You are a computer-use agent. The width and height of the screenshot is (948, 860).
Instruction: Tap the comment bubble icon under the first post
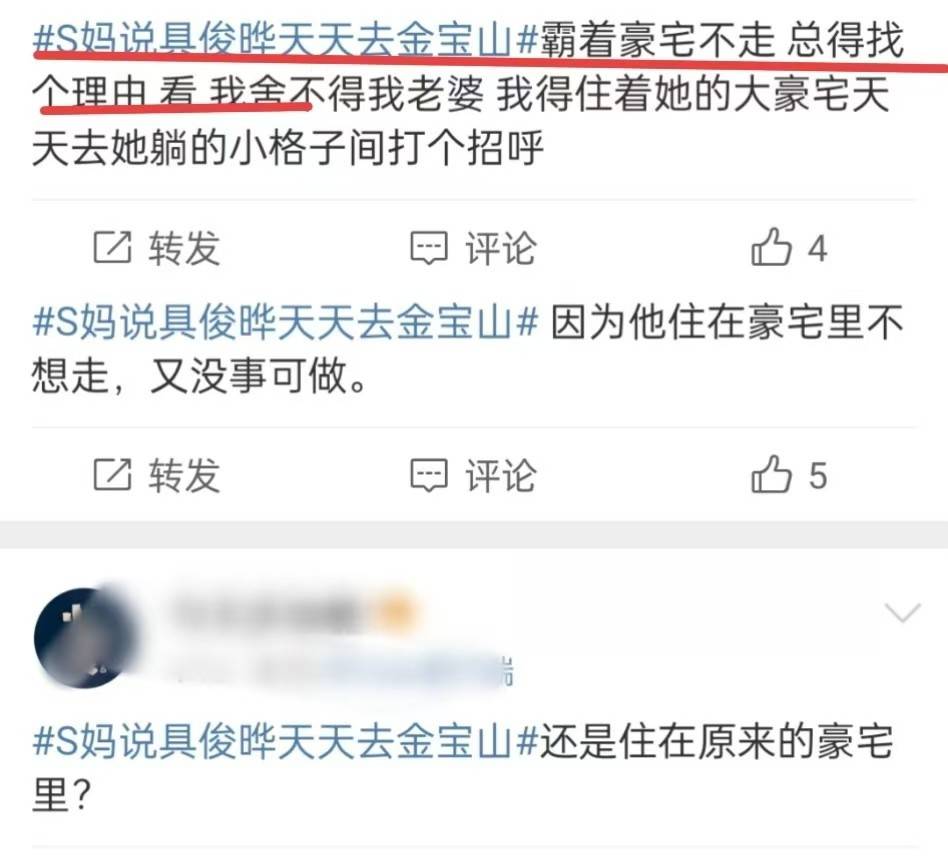pyautogui.click(x=429, y=248)
